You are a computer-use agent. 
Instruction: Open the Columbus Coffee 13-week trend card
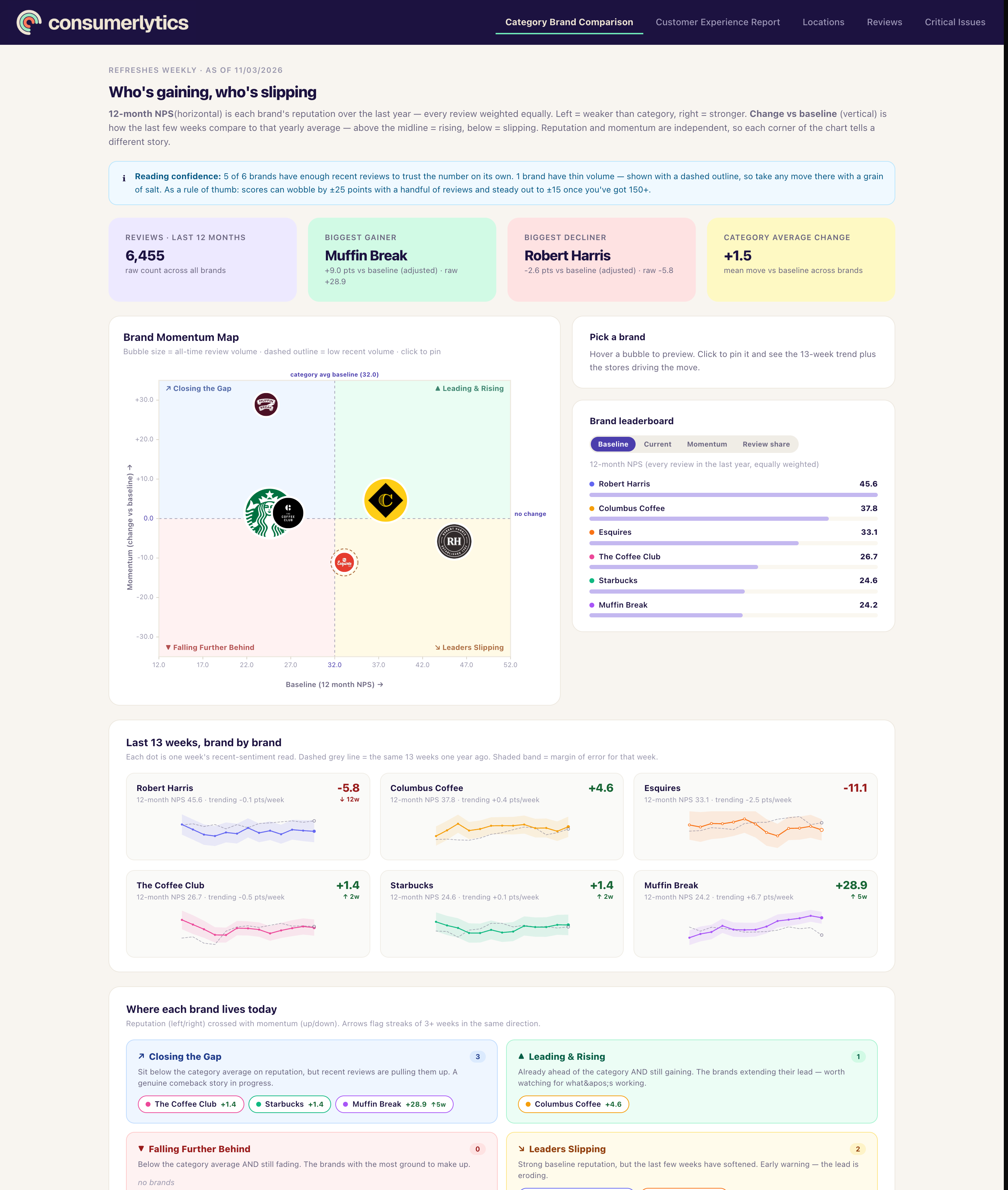click(502, 817)
